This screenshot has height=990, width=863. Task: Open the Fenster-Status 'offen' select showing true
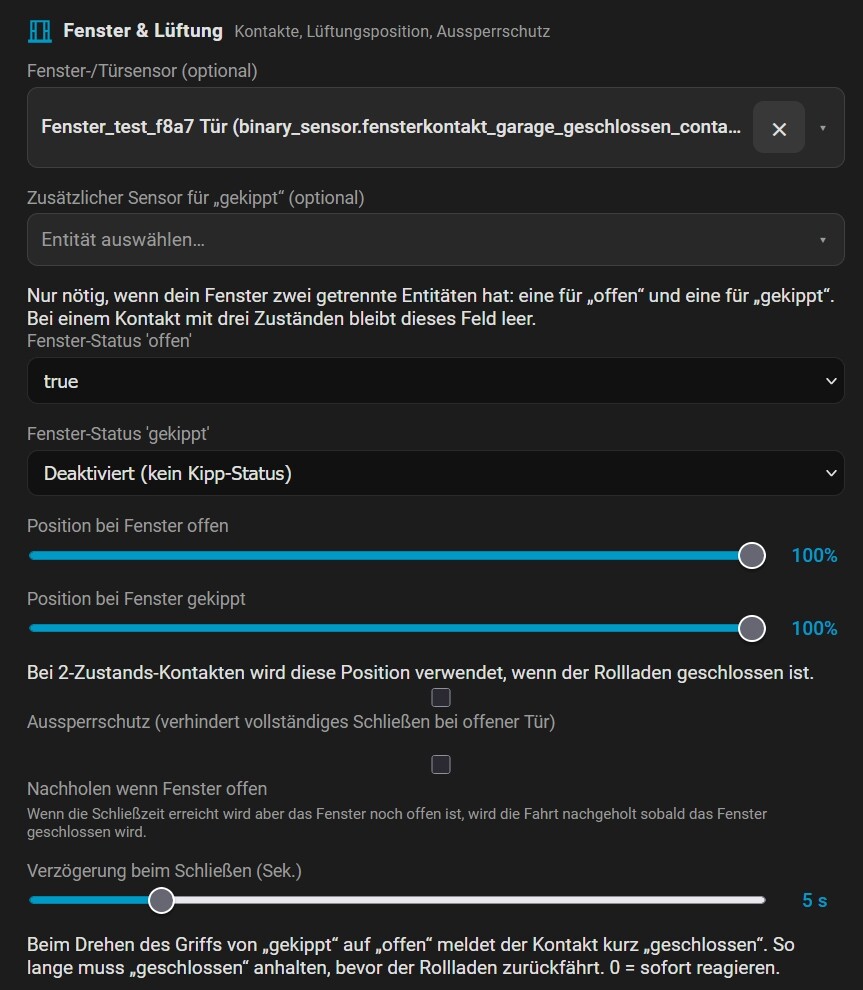tap(436, 381)
